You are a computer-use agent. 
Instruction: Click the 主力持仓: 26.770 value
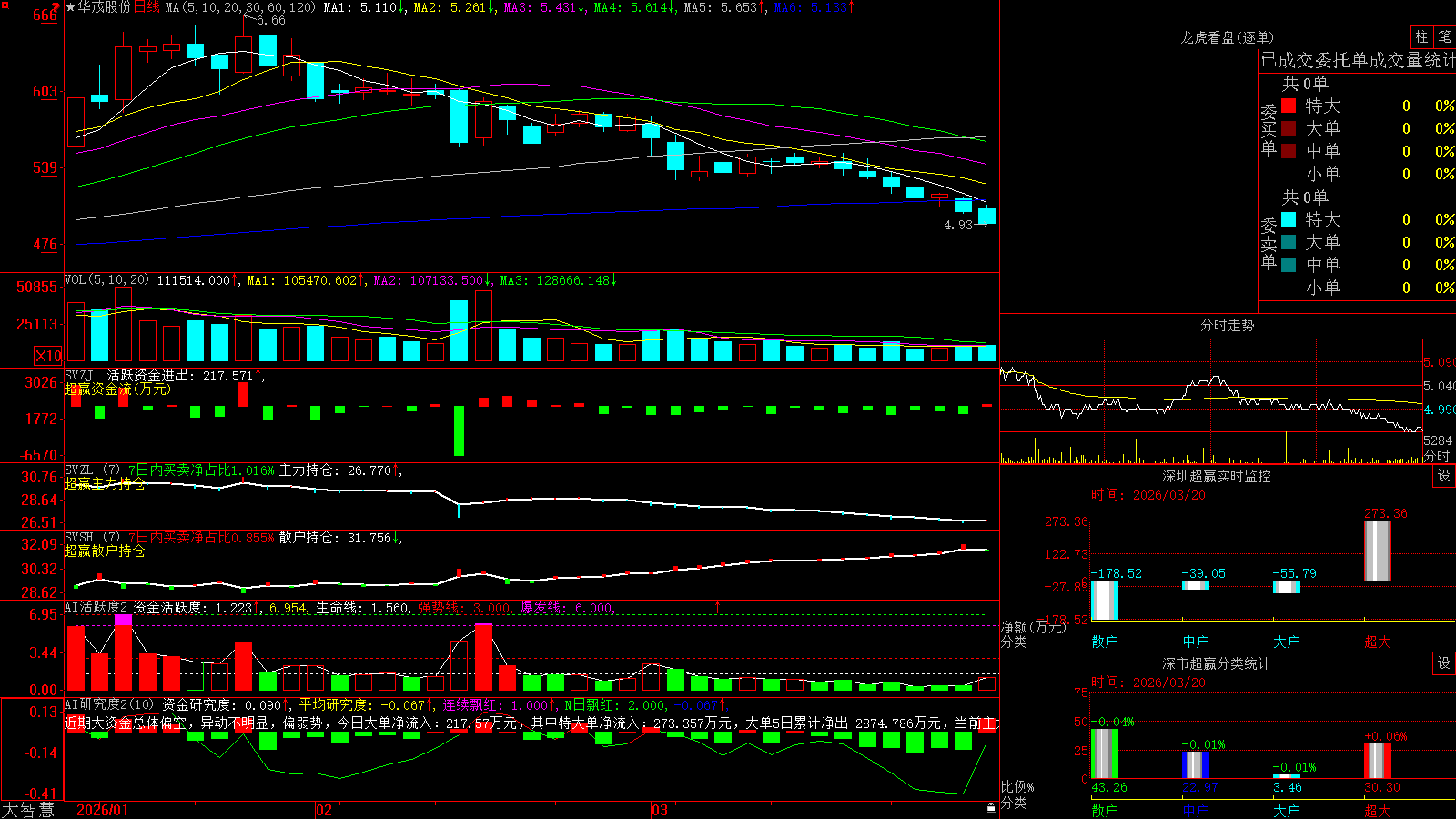[336, 470]
